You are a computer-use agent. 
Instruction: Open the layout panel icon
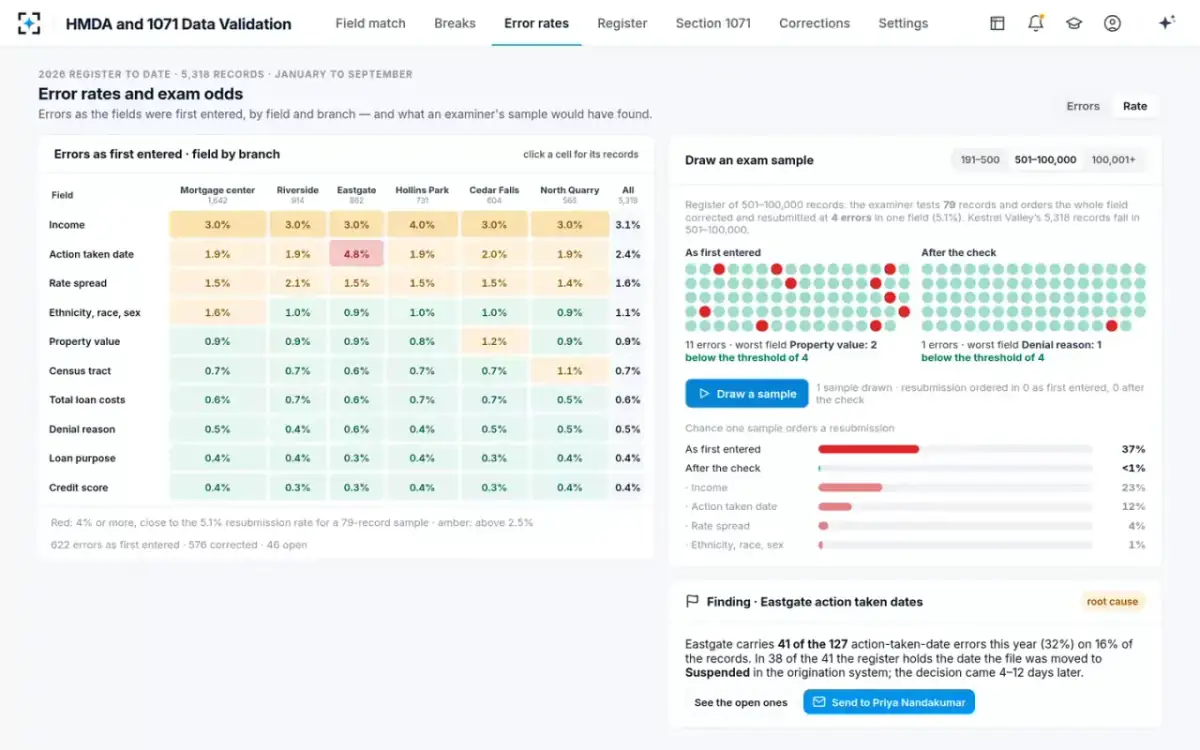tap(997, 23)
